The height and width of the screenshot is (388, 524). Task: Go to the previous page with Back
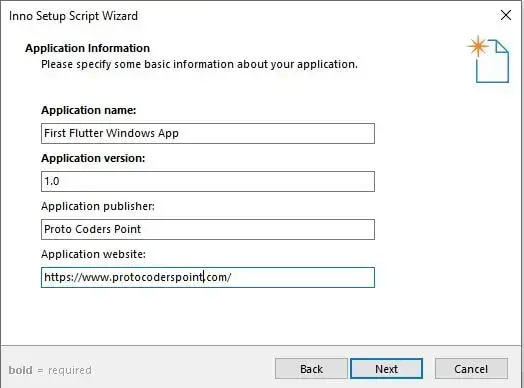(x=311, y=369)
